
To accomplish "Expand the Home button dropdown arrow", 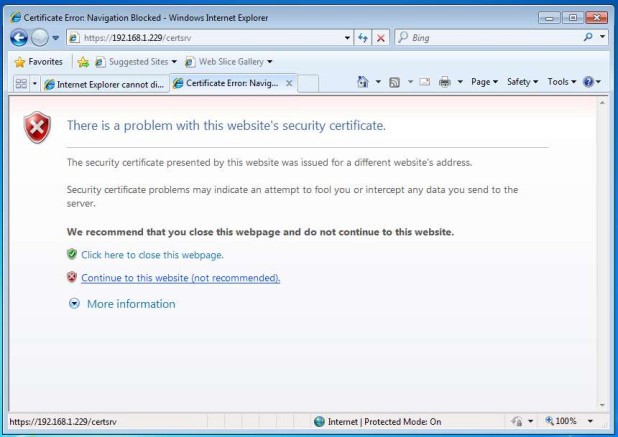I will (x=378, y=82).
